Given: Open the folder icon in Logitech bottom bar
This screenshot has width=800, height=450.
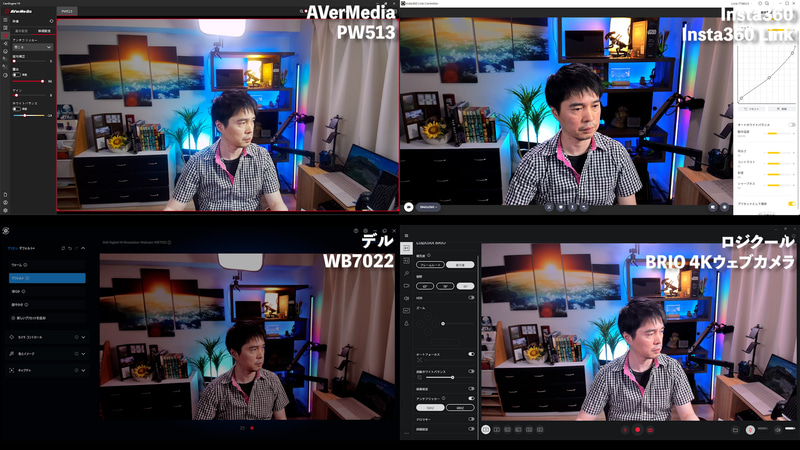Looking at the screenshot, I should [735, 430].
